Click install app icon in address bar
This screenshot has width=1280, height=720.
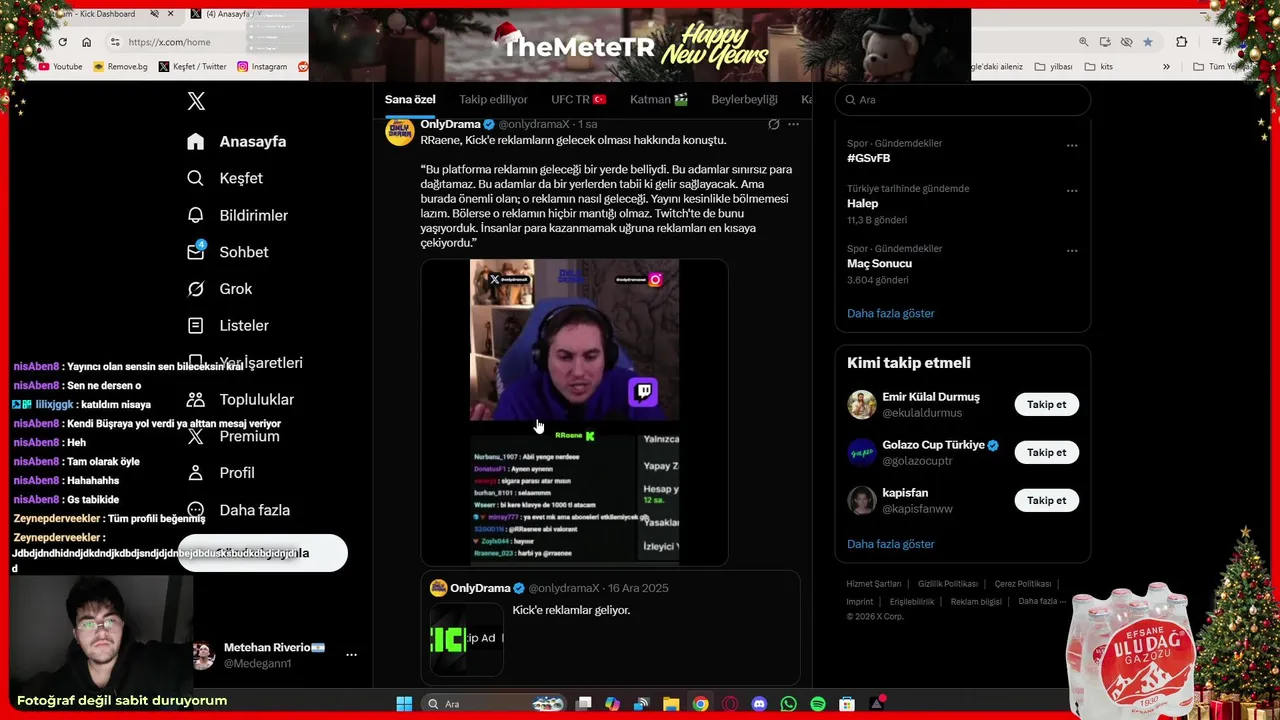coord(1105,42)
